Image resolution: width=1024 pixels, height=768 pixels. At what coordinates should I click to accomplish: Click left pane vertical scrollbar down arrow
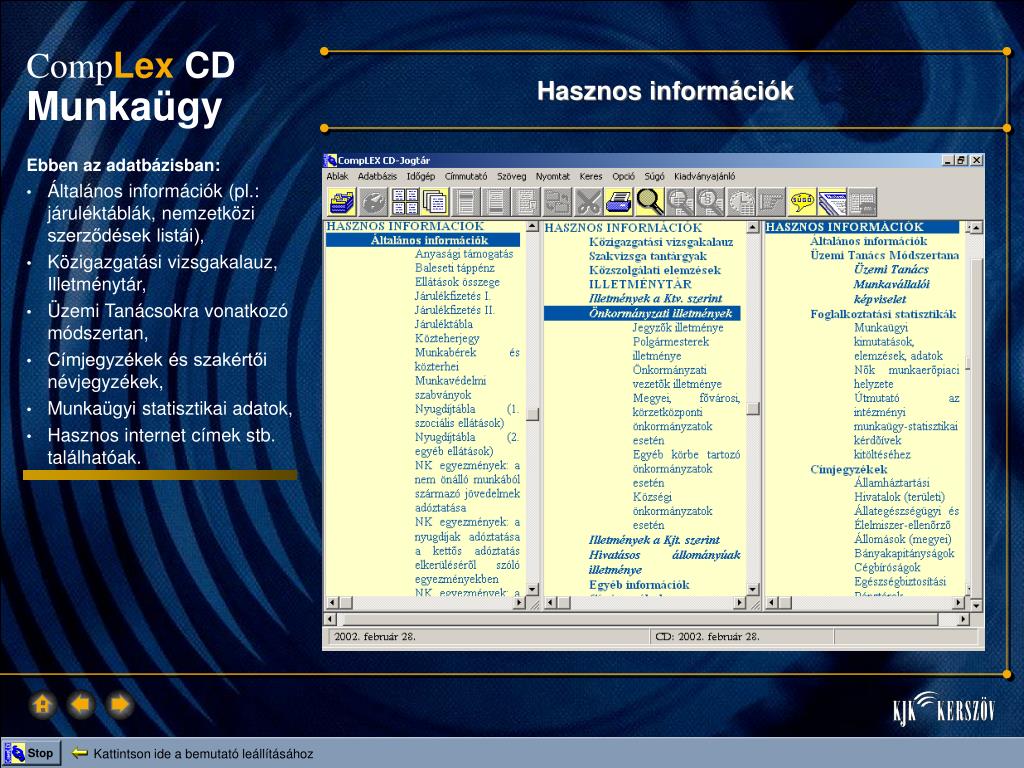pos(532,589)
